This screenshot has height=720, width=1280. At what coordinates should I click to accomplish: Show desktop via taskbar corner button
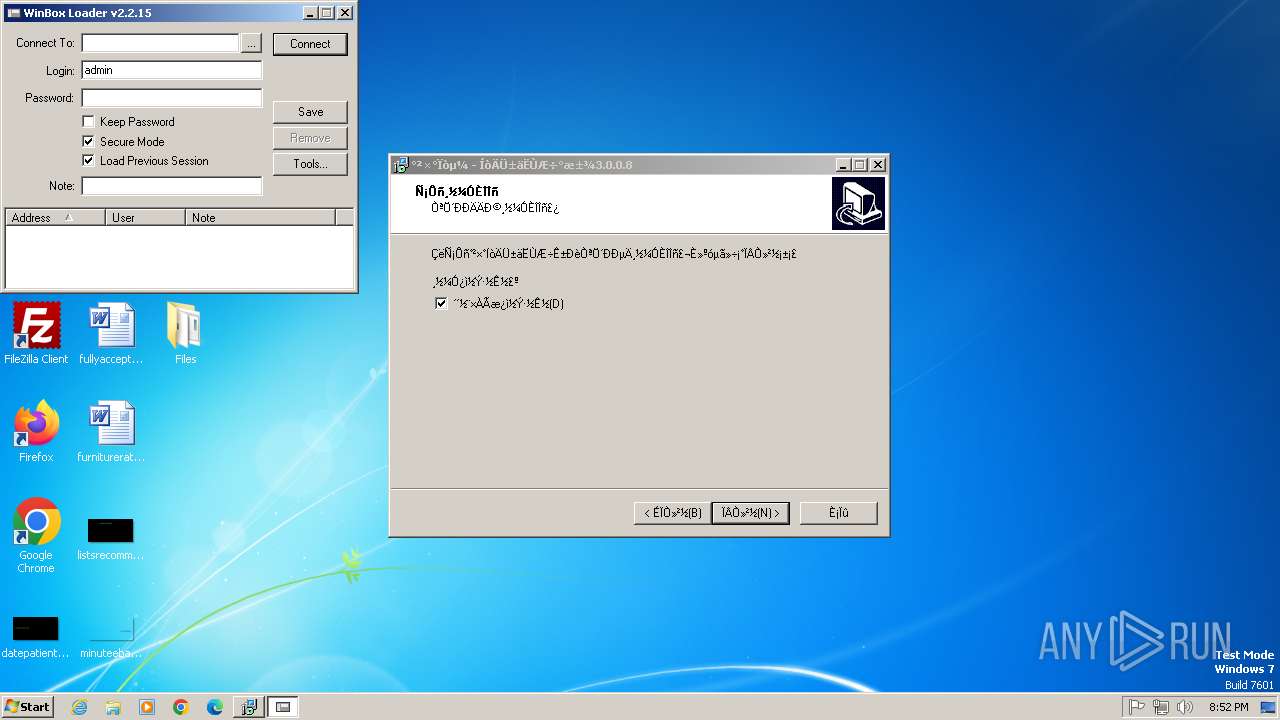pyautogui.click(x=1270, y=707)
